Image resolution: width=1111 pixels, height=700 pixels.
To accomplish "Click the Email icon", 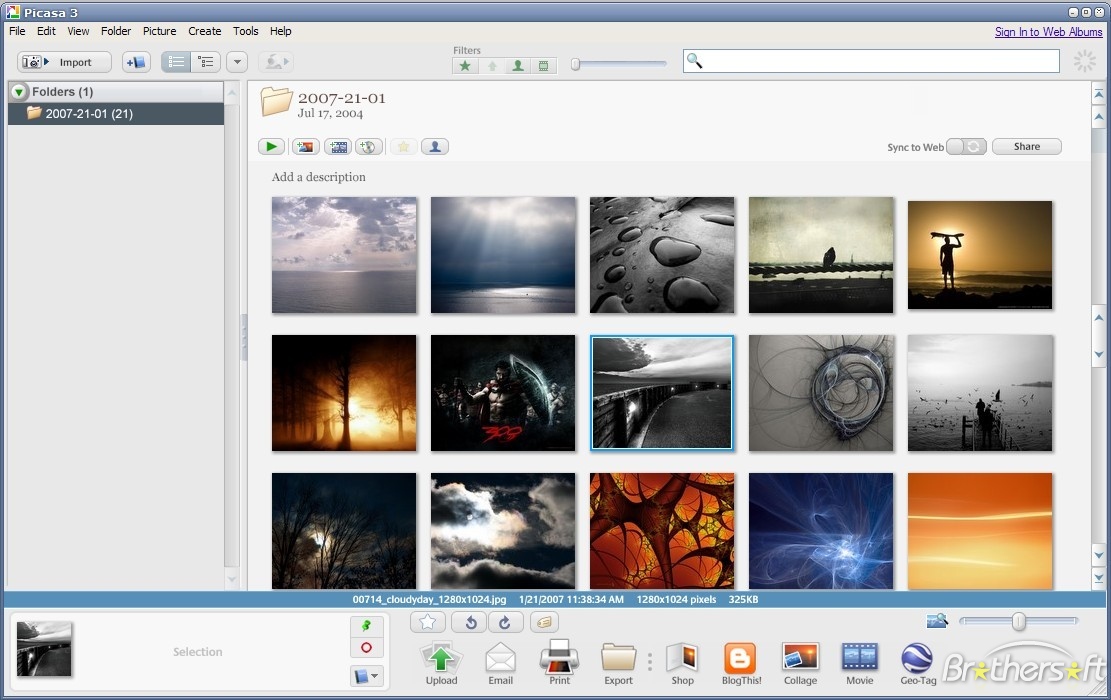I will [x=500, y=662].
